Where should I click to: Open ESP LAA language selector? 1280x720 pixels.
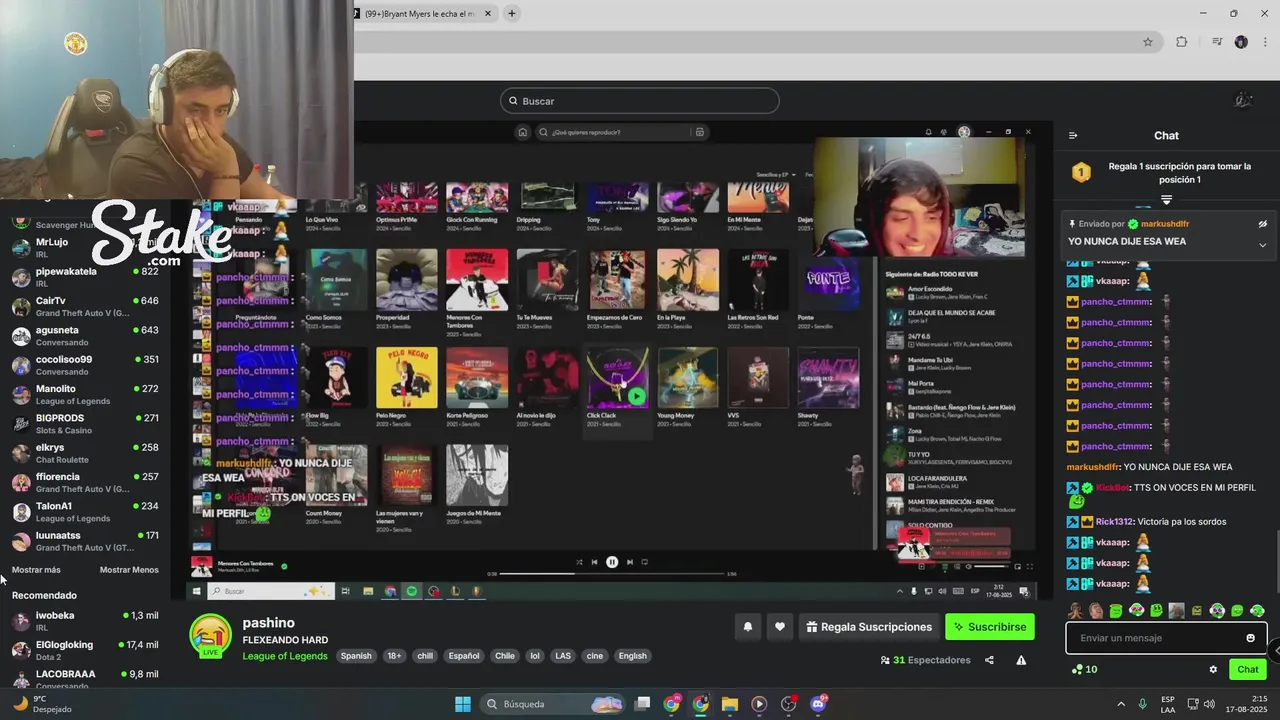[1168, 704]
